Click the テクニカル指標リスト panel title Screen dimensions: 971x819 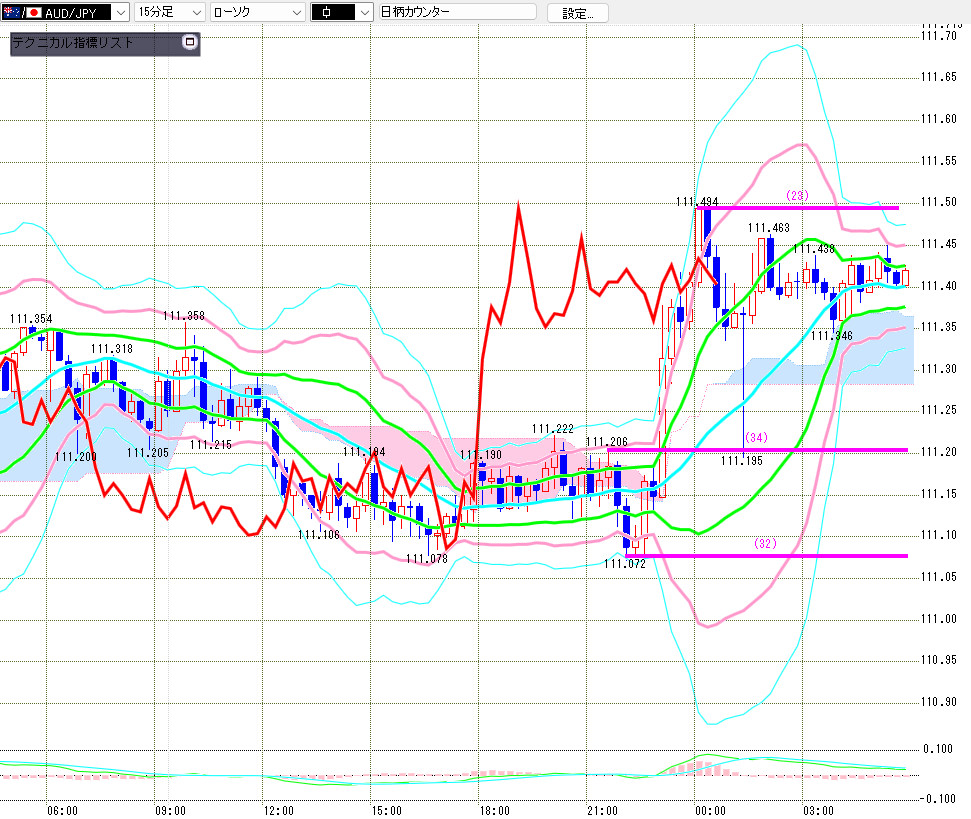tap(73, 43)
